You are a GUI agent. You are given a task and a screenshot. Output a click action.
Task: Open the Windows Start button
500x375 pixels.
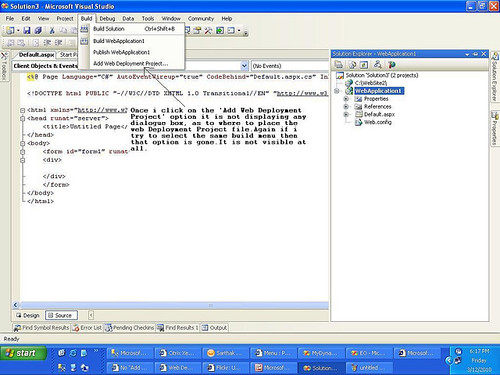[x=22, y=353]
